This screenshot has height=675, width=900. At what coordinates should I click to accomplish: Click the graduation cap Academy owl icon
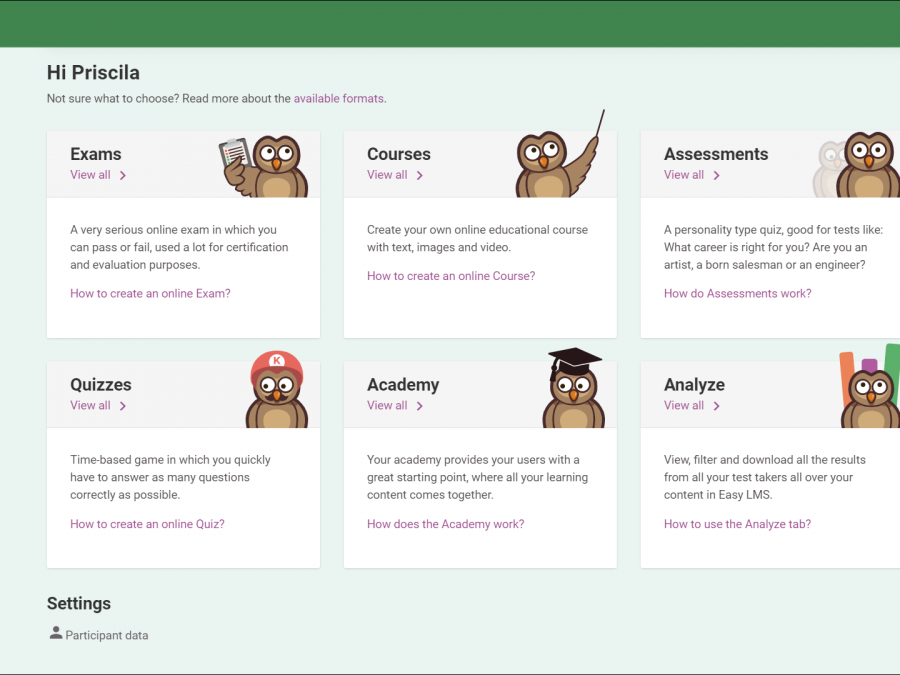coord(574,390)
